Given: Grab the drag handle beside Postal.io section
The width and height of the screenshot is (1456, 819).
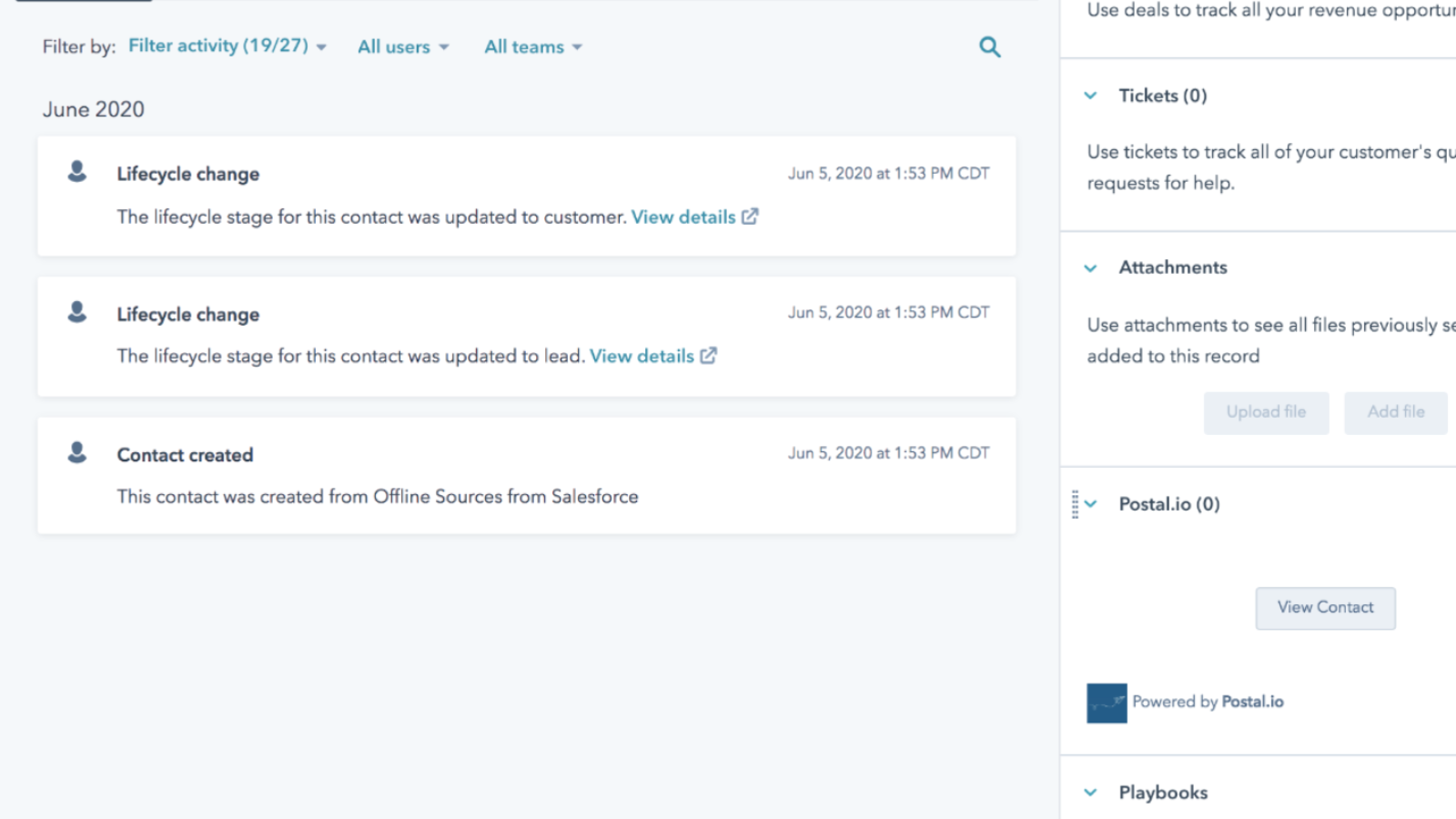Looking at the screenshot, I should [x=1076, y=503].
